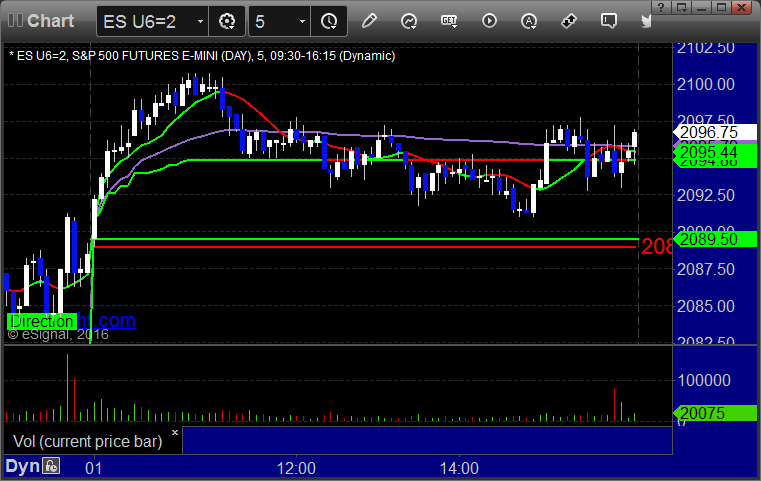
Task: Click the Vol (current price bar) label
Action: tap(87, 441)
